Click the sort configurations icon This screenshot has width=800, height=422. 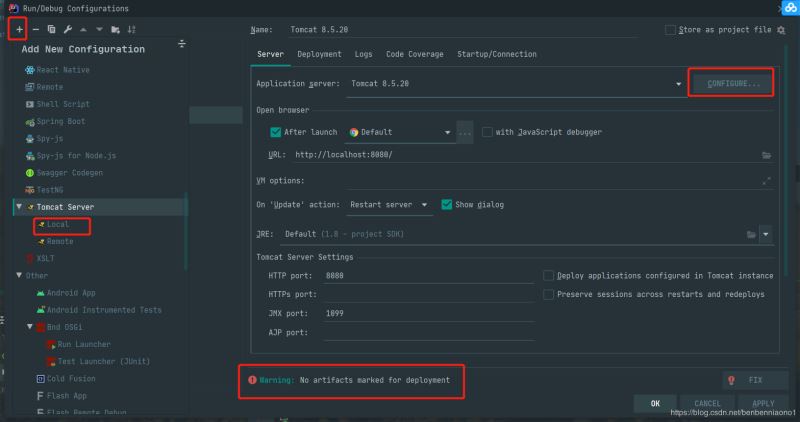click(132, 30)
